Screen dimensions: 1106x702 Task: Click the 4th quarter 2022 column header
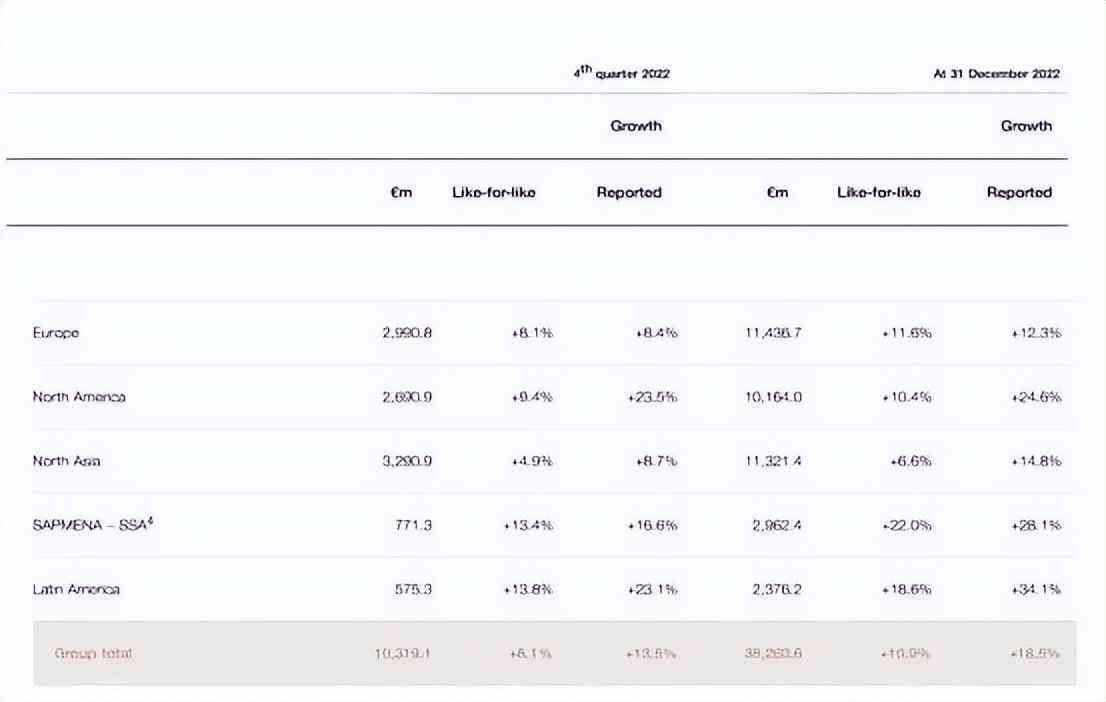tap(622, 73)
